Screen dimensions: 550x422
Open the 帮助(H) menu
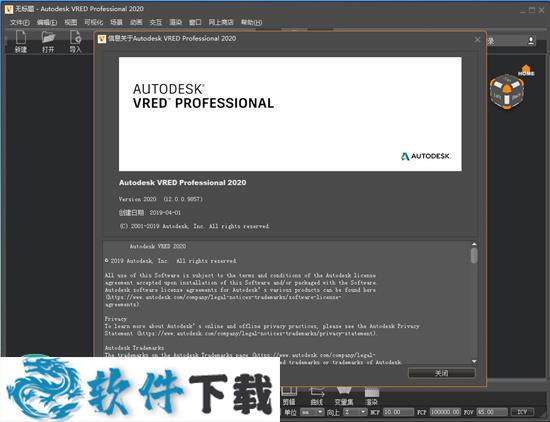(x=251, y=22)
